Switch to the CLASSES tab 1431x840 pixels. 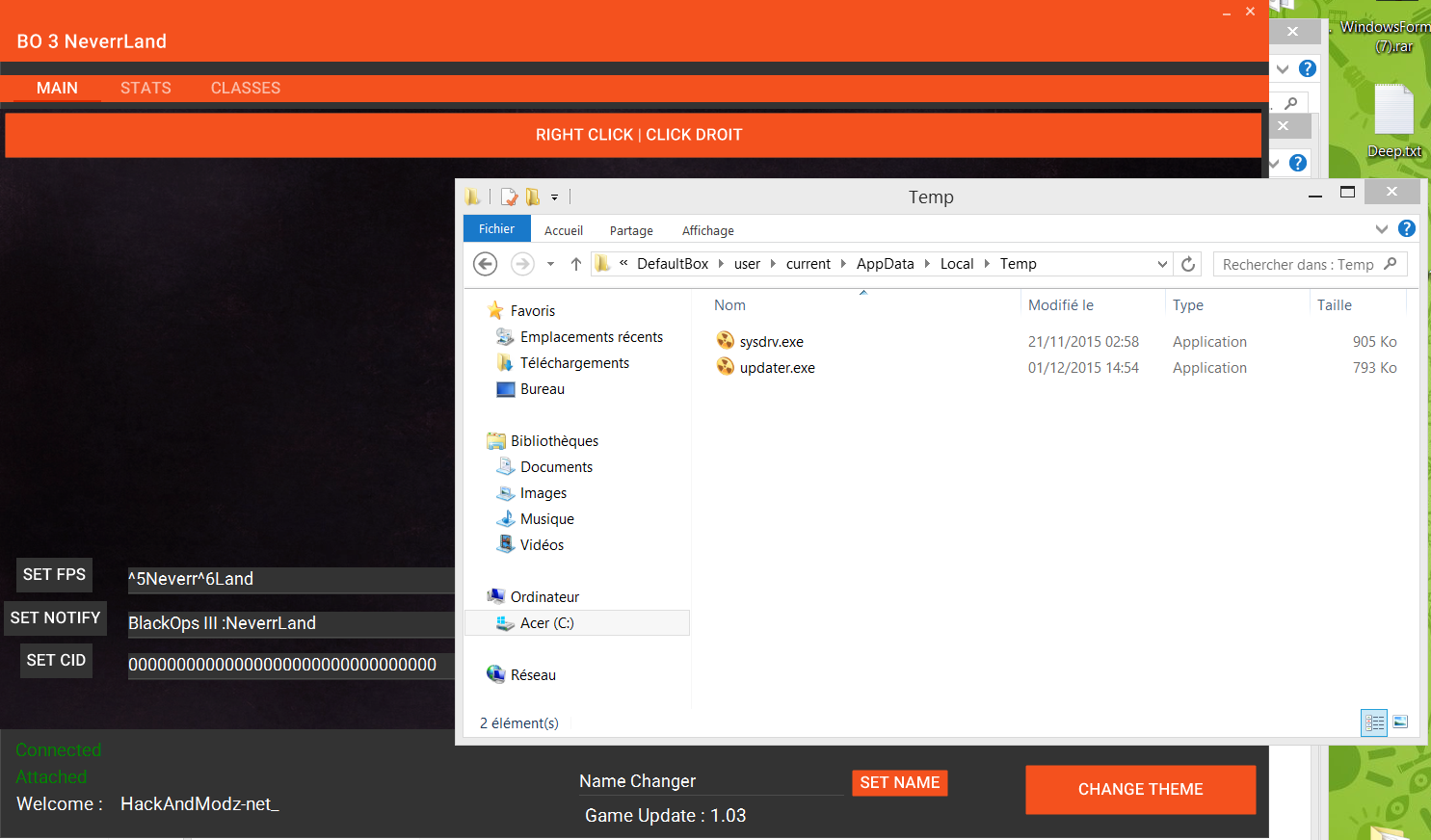click(246, 88)
